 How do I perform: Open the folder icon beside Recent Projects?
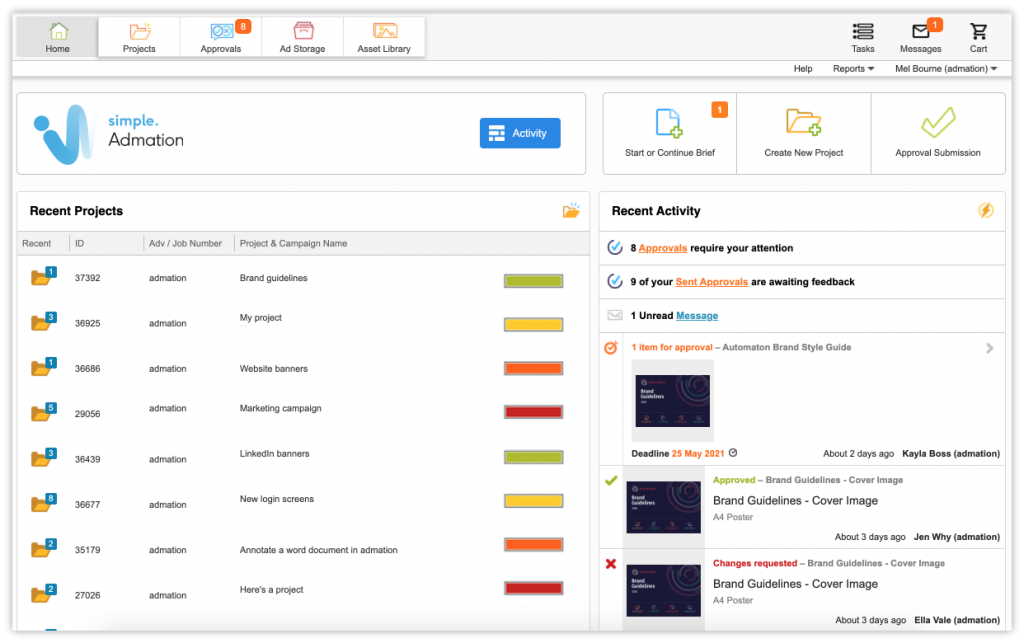coord(571,211)
